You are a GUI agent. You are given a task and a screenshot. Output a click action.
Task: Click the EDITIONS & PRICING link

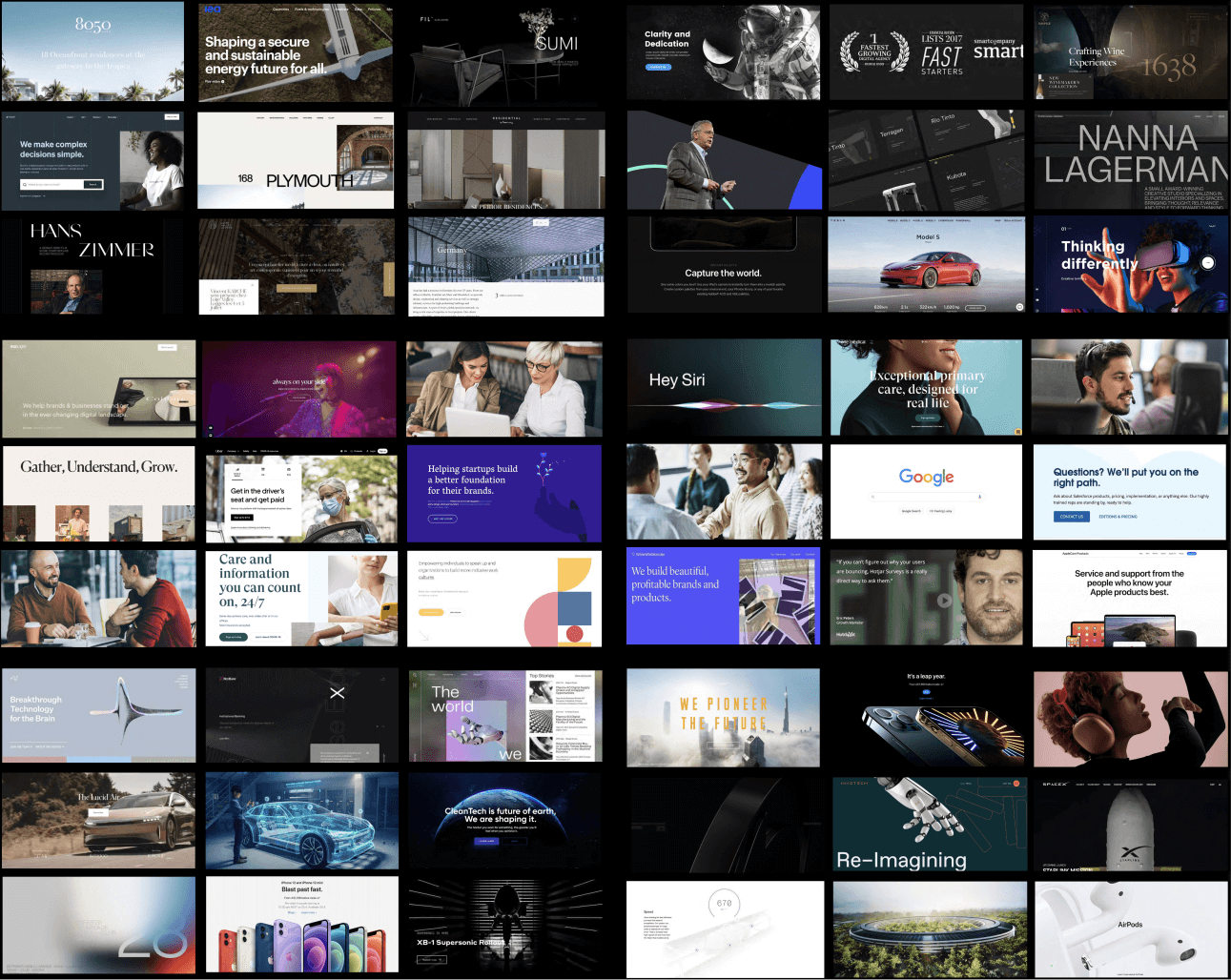click(x=1118, y=517)
